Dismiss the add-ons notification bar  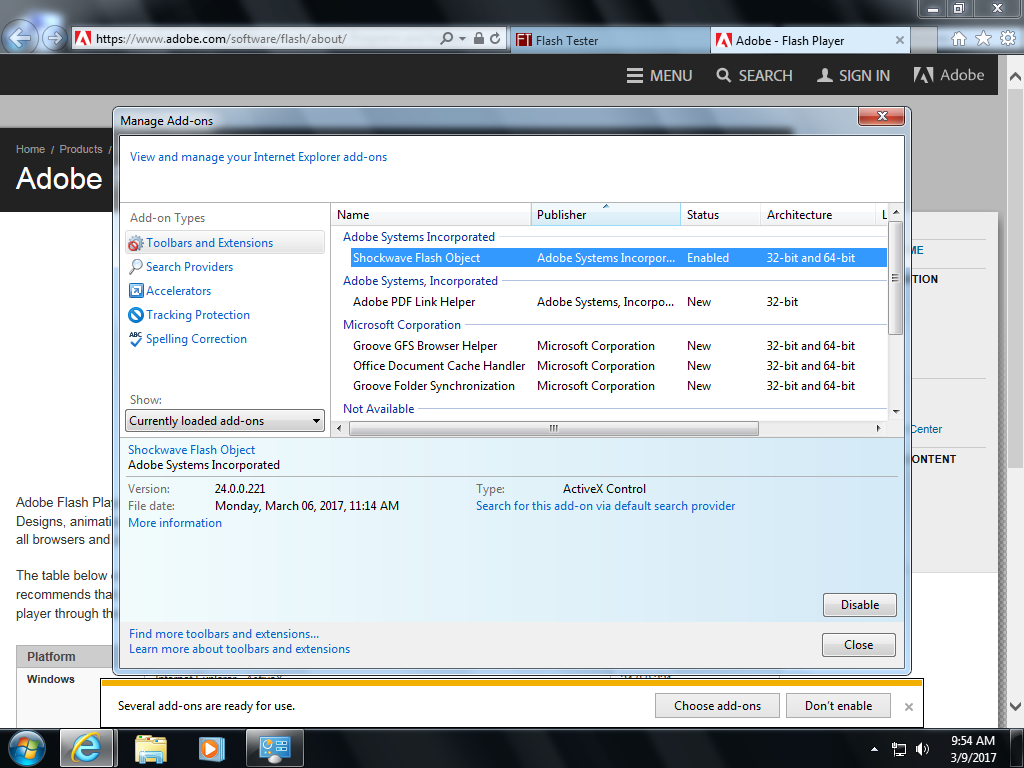coord(908,707)
